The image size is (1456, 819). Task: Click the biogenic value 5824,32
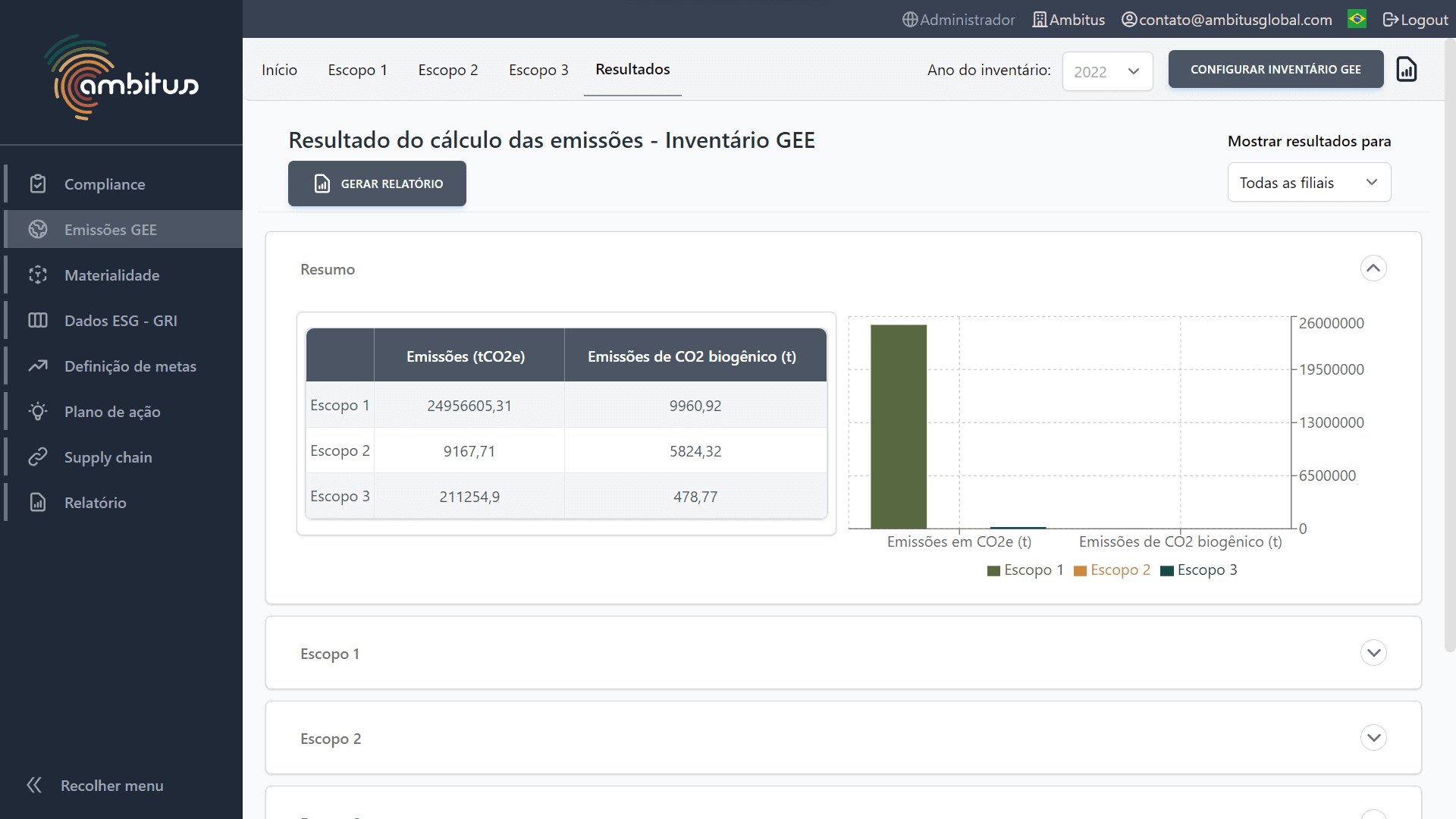tap(695, 451)
